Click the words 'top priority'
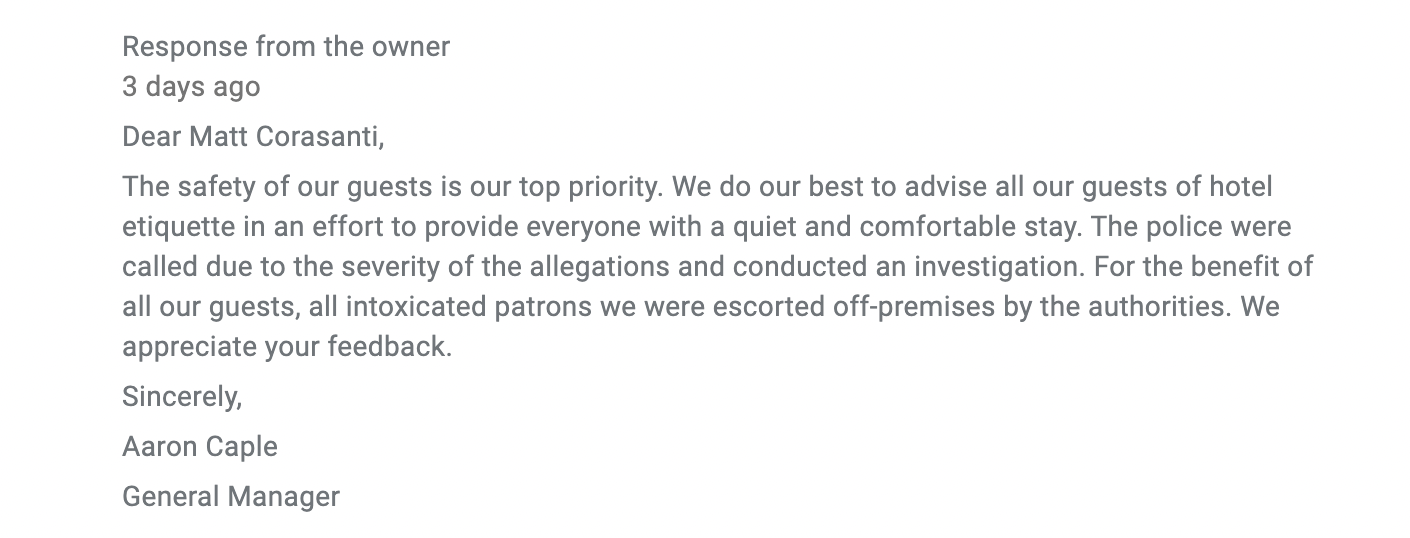Image resolution: width=1410 pixels, height=538 pixels. coord(591,187)
